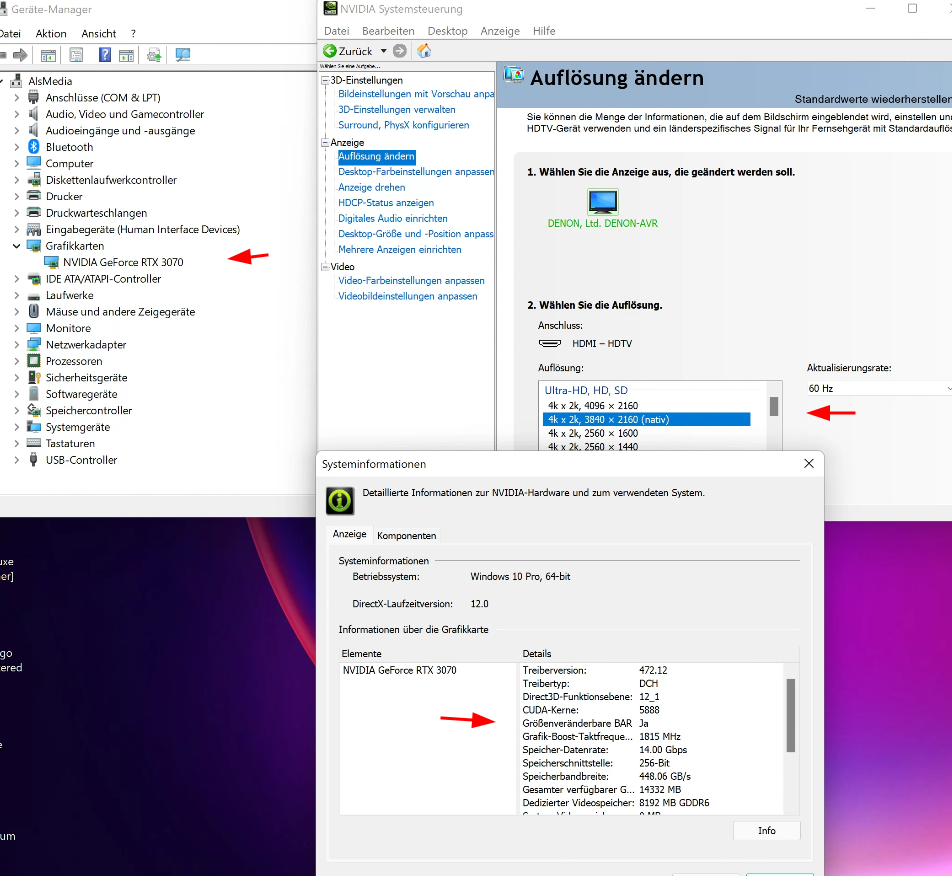Open Mehrere Anzeigen einrichten link
Image resolution: width=952 pixels, height=876 pixels.
click(x=400, y=250)
